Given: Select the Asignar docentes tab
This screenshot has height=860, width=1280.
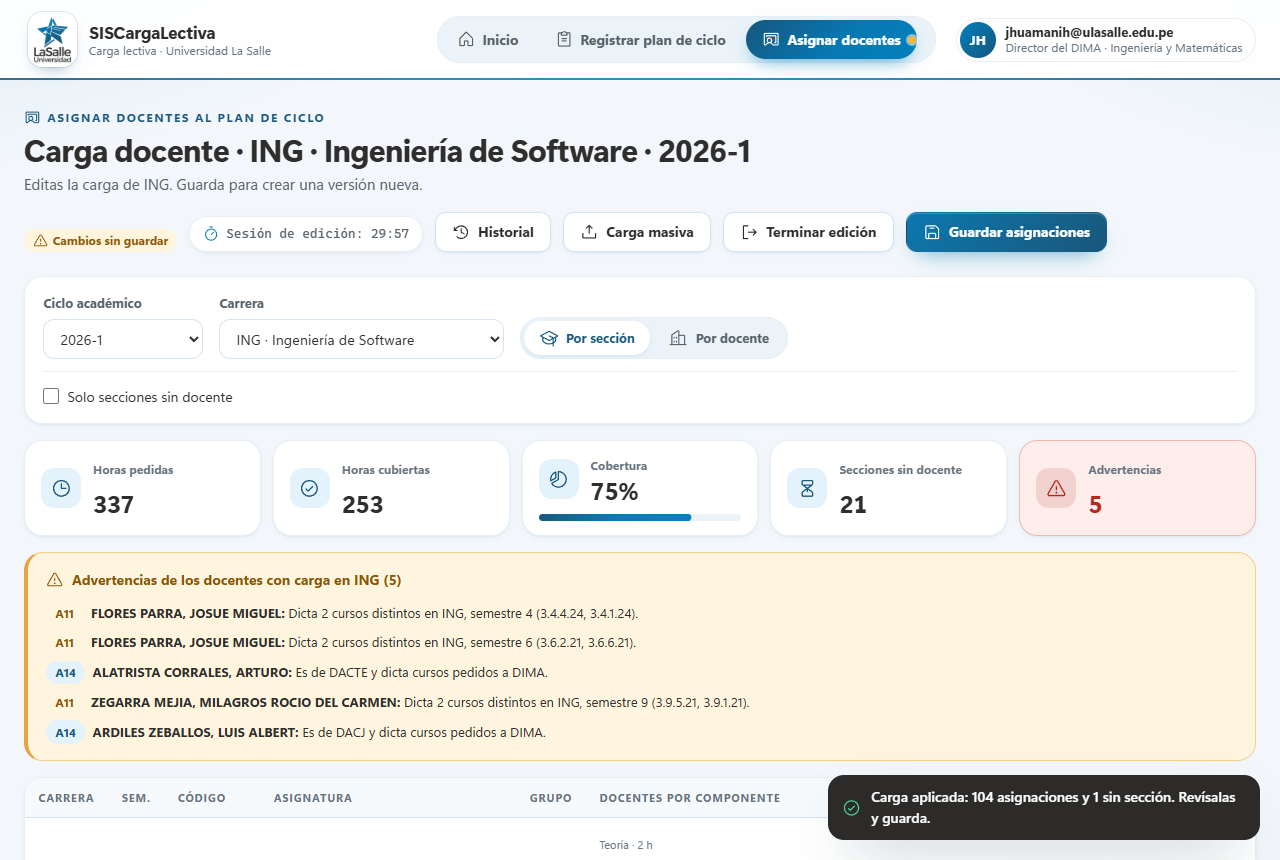Looking at the screenshot, I should 831,40.
